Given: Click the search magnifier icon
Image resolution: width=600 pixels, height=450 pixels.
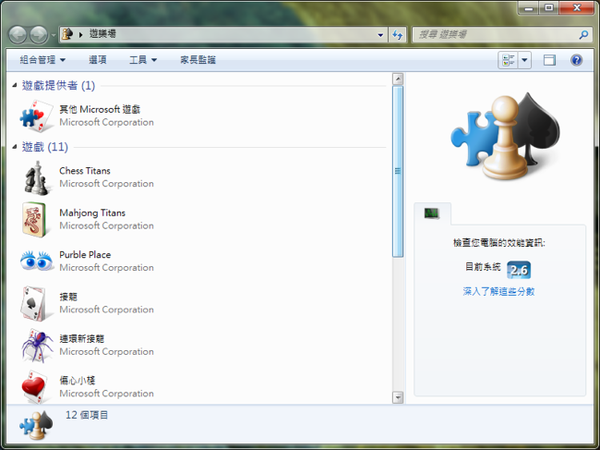Looking at the screenshot, I should 583,35.
